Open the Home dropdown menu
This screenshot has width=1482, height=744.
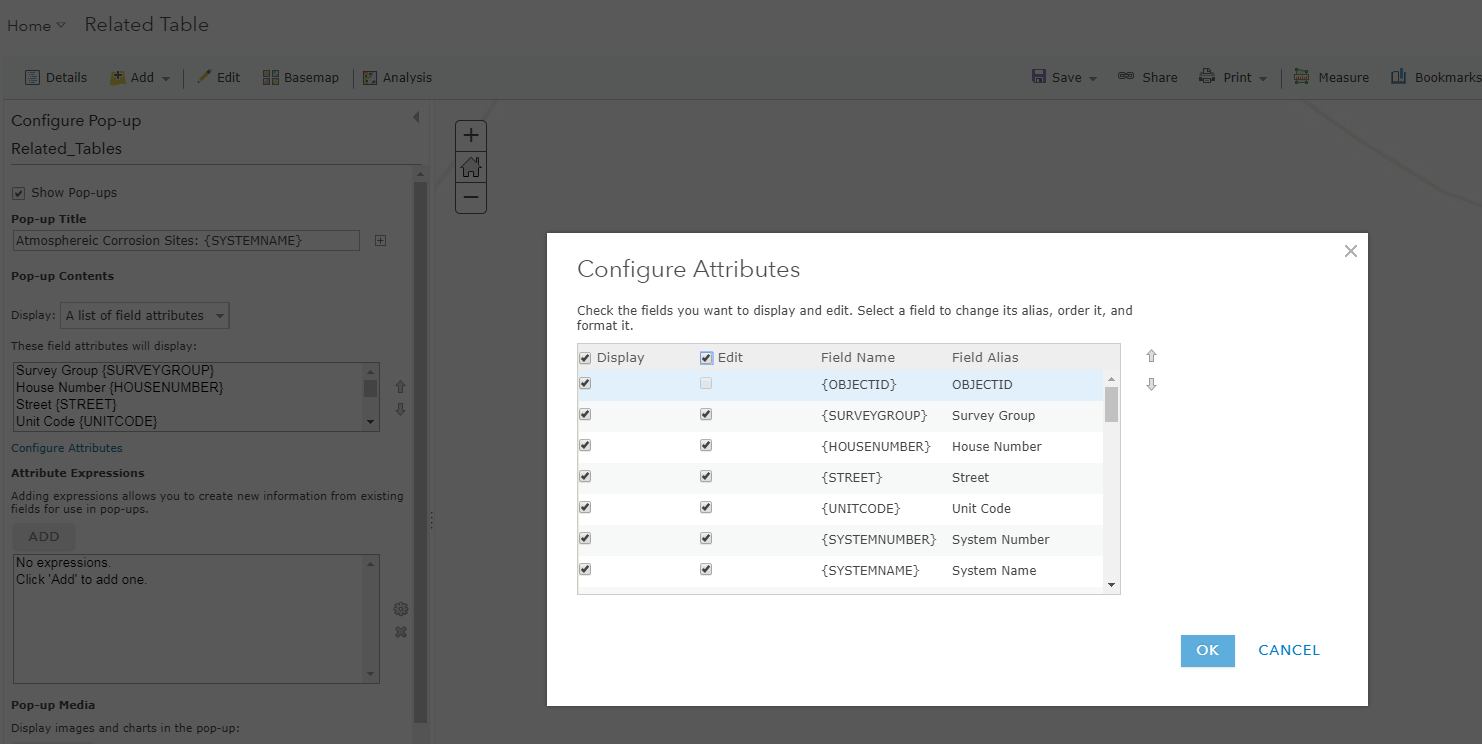[x=36, y=26]
